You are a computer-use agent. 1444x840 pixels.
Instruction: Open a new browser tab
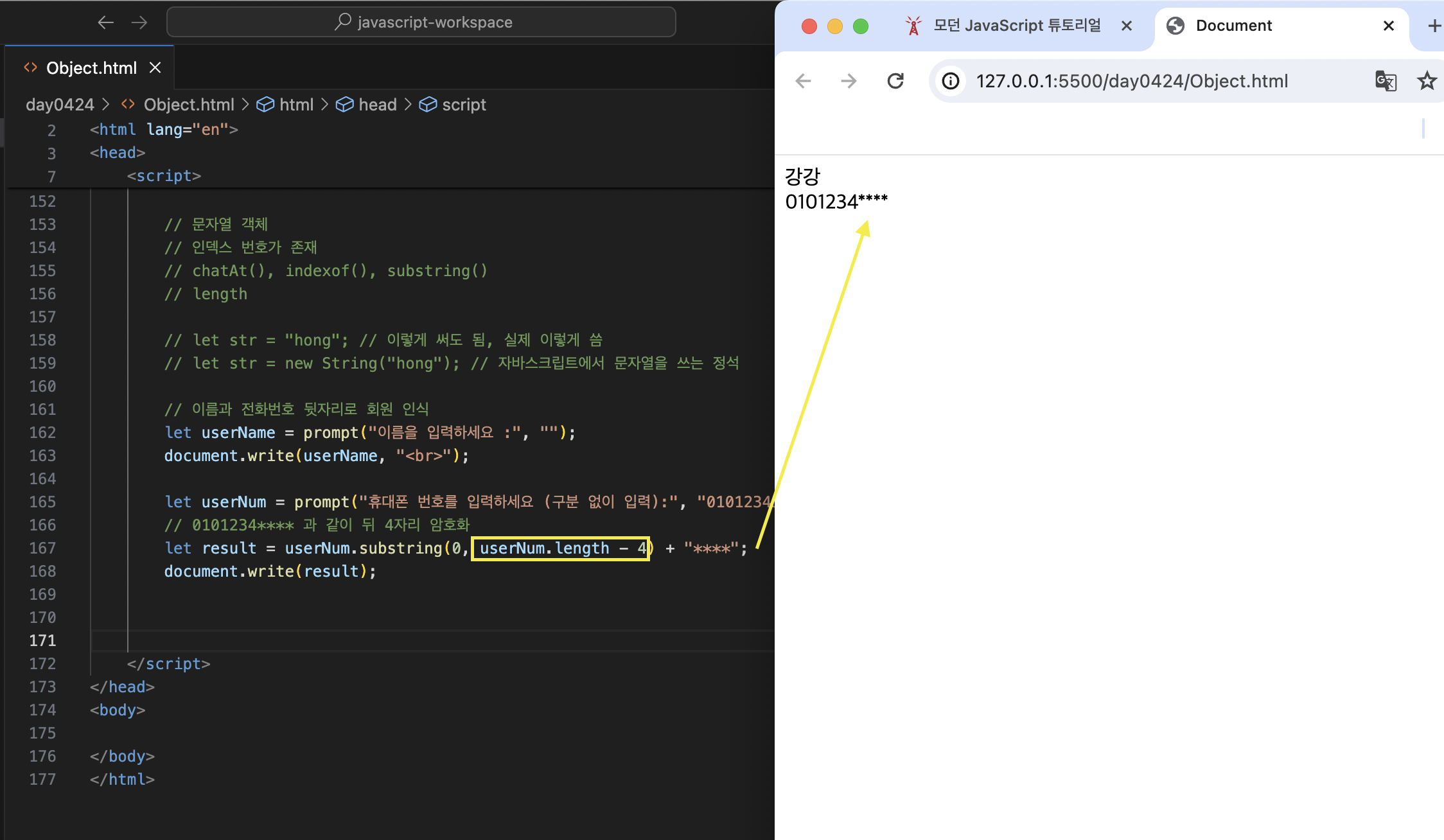(1434, 26)
